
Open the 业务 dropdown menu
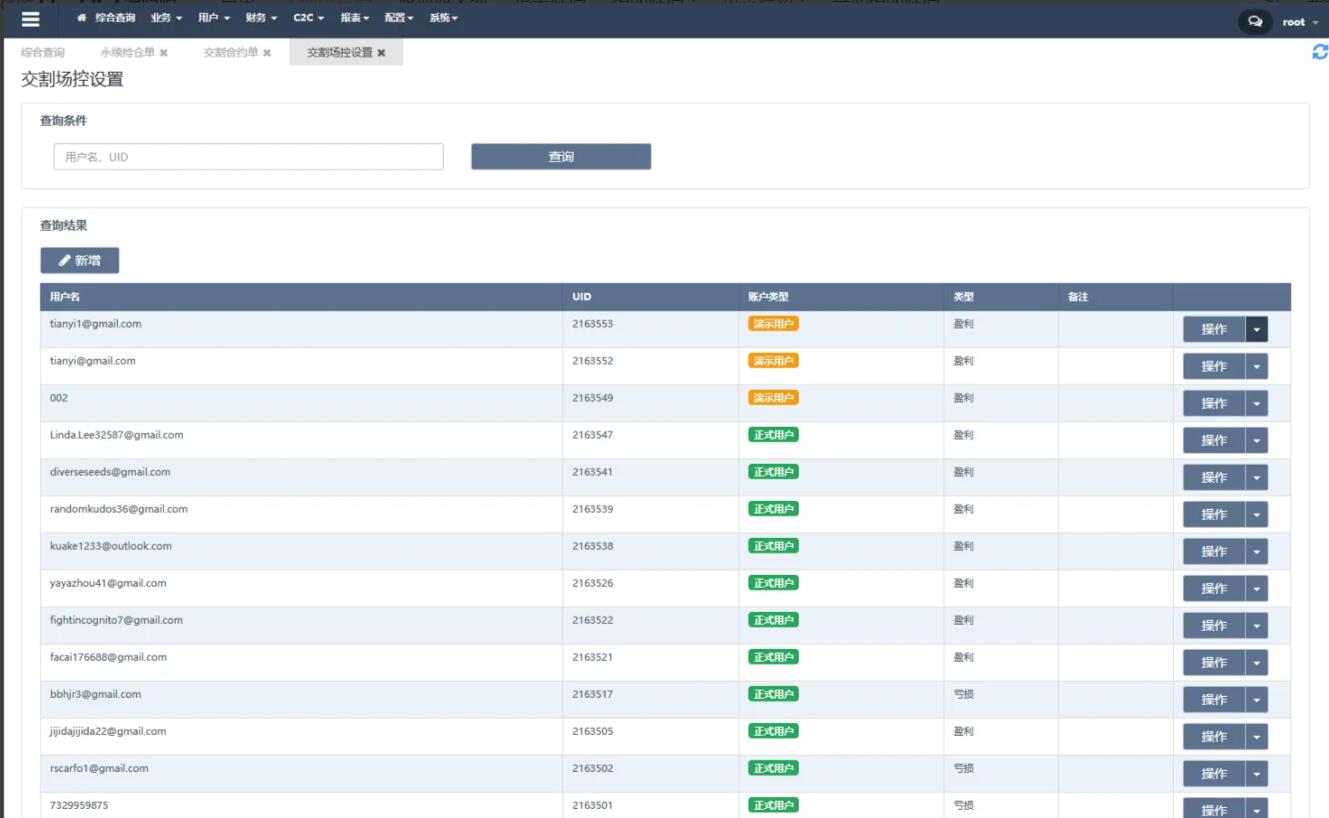coord(166,18)
